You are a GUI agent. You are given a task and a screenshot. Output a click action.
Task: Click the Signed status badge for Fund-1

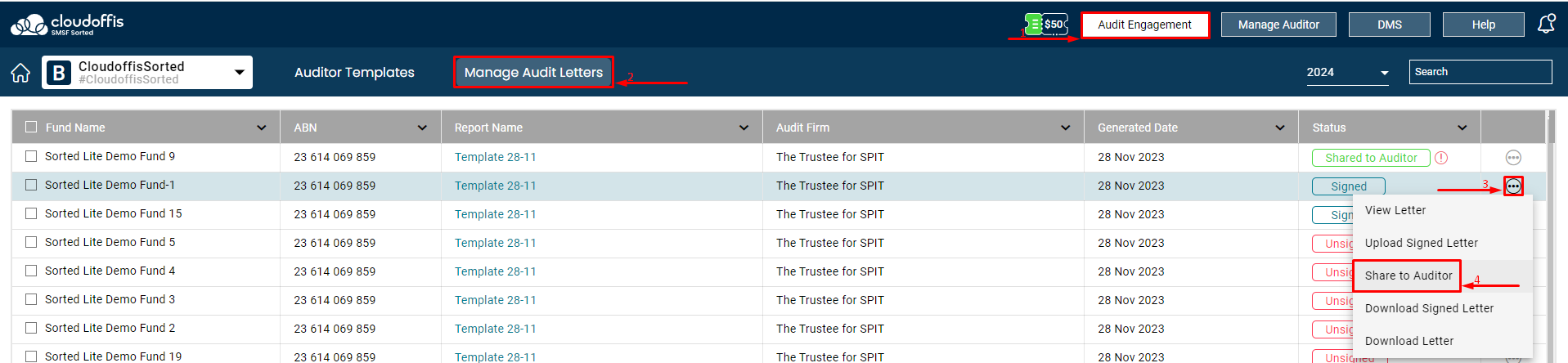[x=1349, y=186]
